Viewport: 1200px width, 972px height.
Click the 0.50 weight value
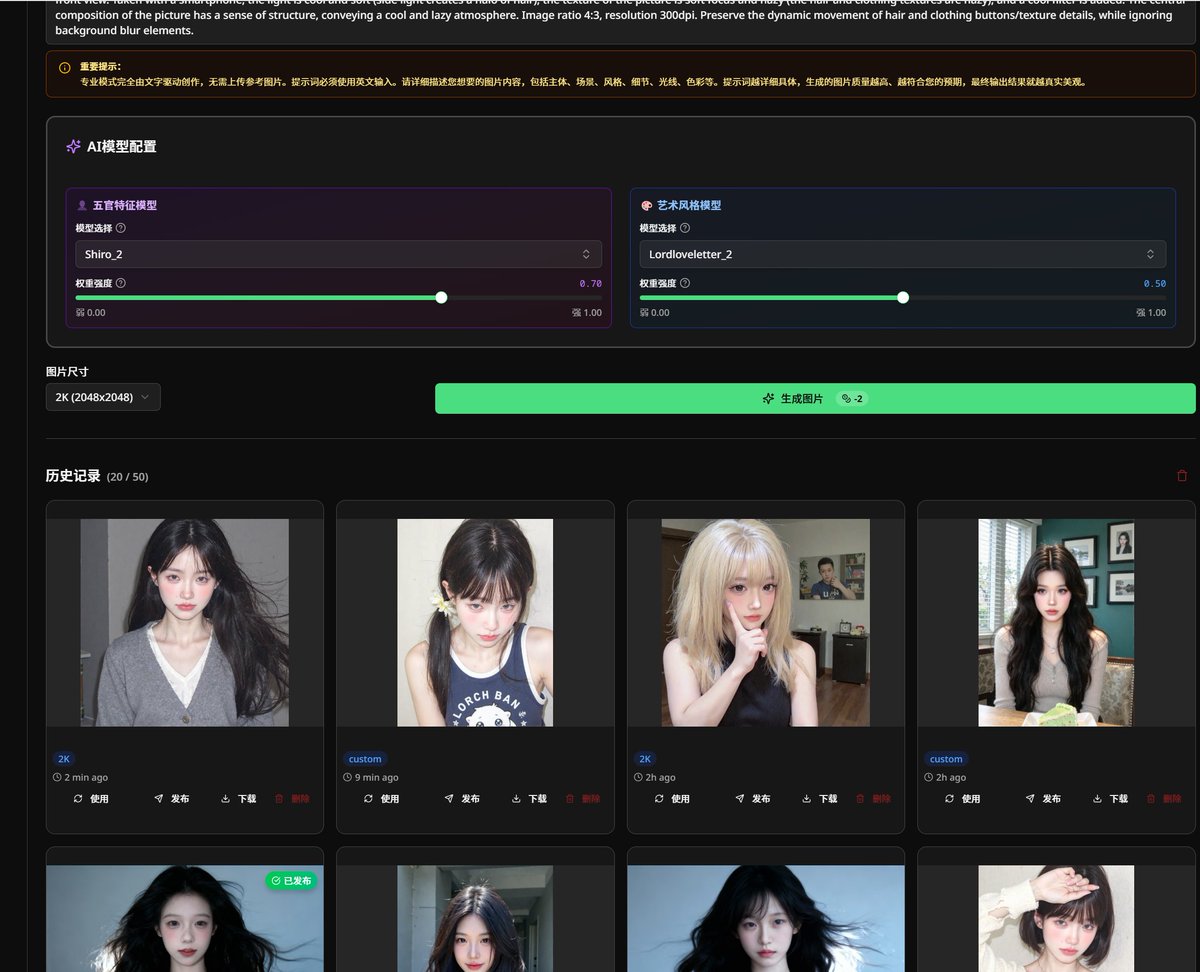(x=1155, y=283)
